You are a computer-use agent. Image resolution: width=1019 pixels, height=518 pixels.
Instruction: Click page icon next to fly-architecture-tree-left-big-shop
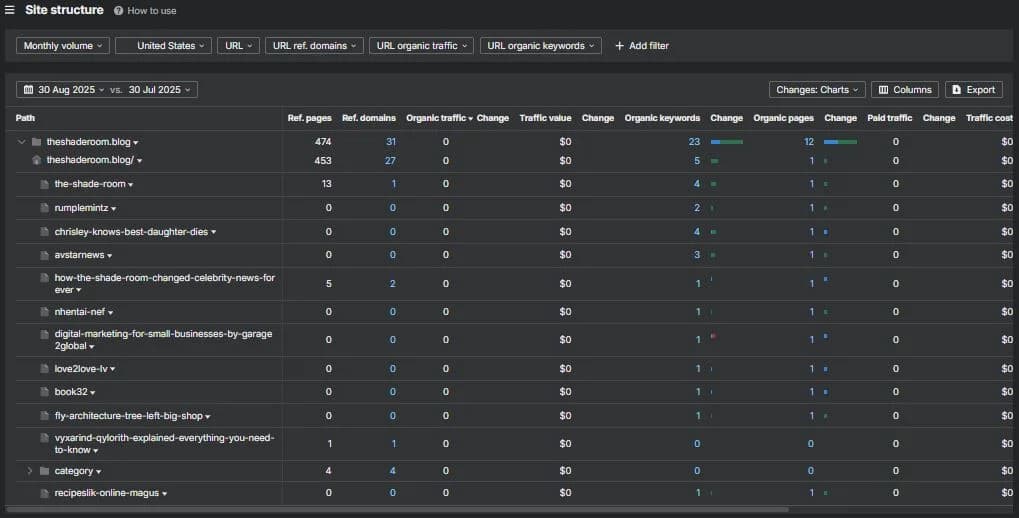pos(44,415)
